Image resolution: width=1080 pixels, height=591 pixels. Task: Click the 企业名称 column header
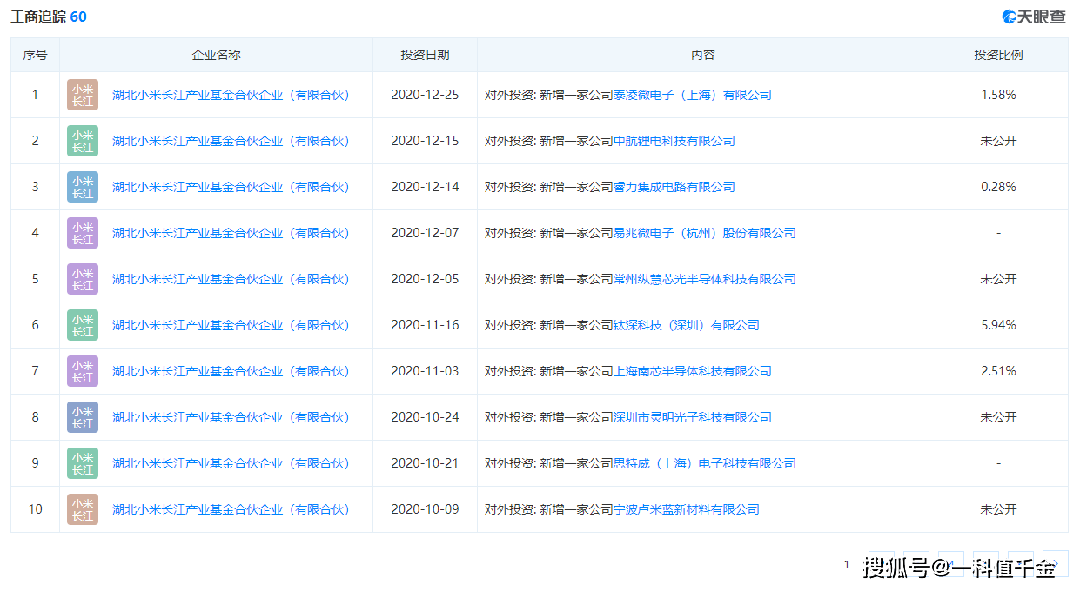[216, 55]
